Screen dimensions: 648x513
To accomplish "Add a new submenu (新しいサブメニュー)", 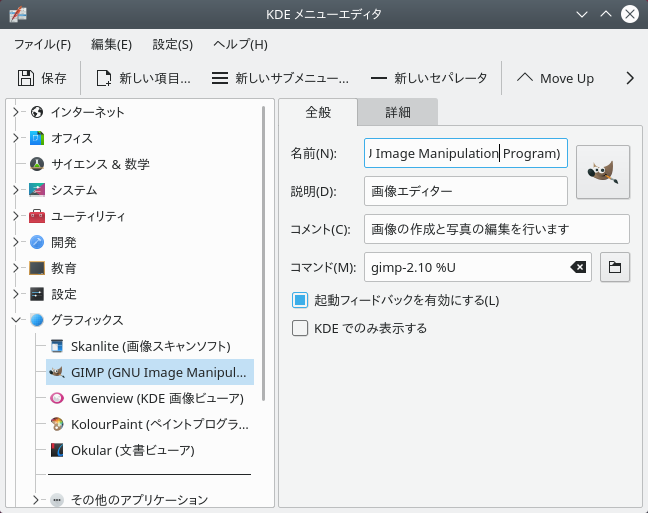I will 280,78.
